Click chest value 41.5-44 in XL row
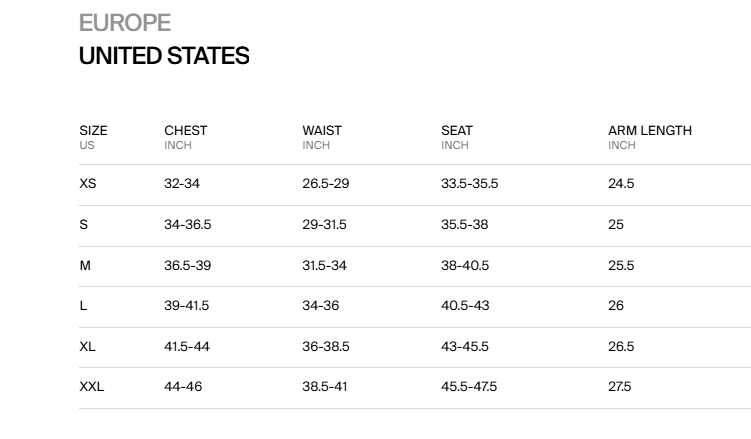 (186, 346)
